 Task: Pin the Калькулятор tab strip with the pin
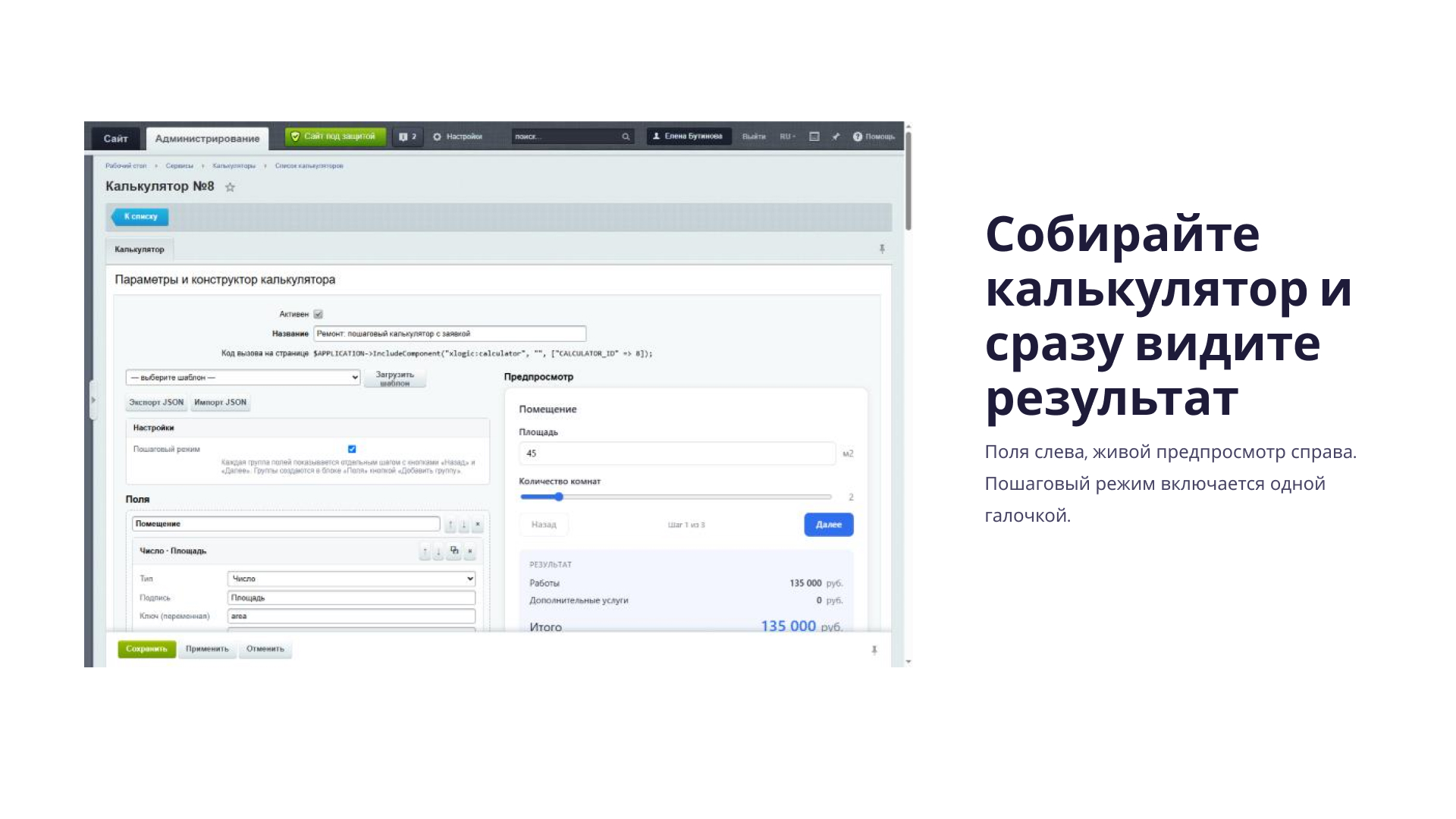(882, 249)
